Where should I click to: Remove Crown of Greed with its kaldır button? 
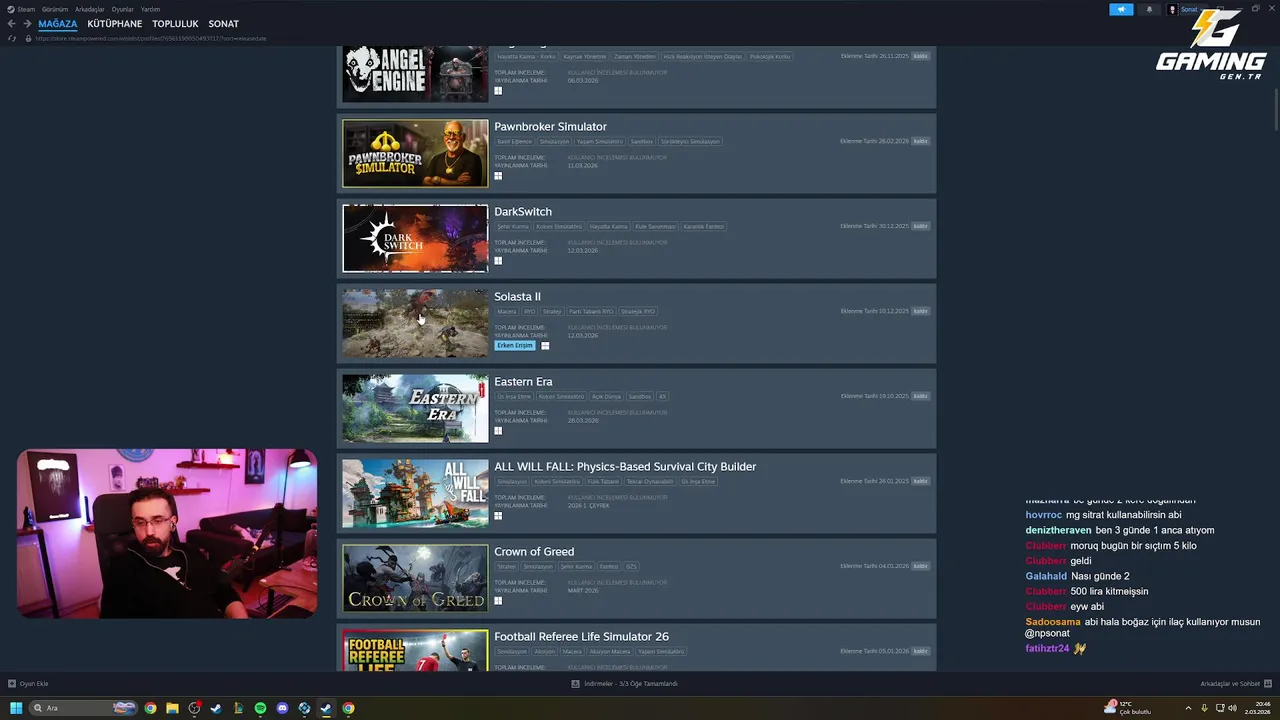[x=921, y=566]
